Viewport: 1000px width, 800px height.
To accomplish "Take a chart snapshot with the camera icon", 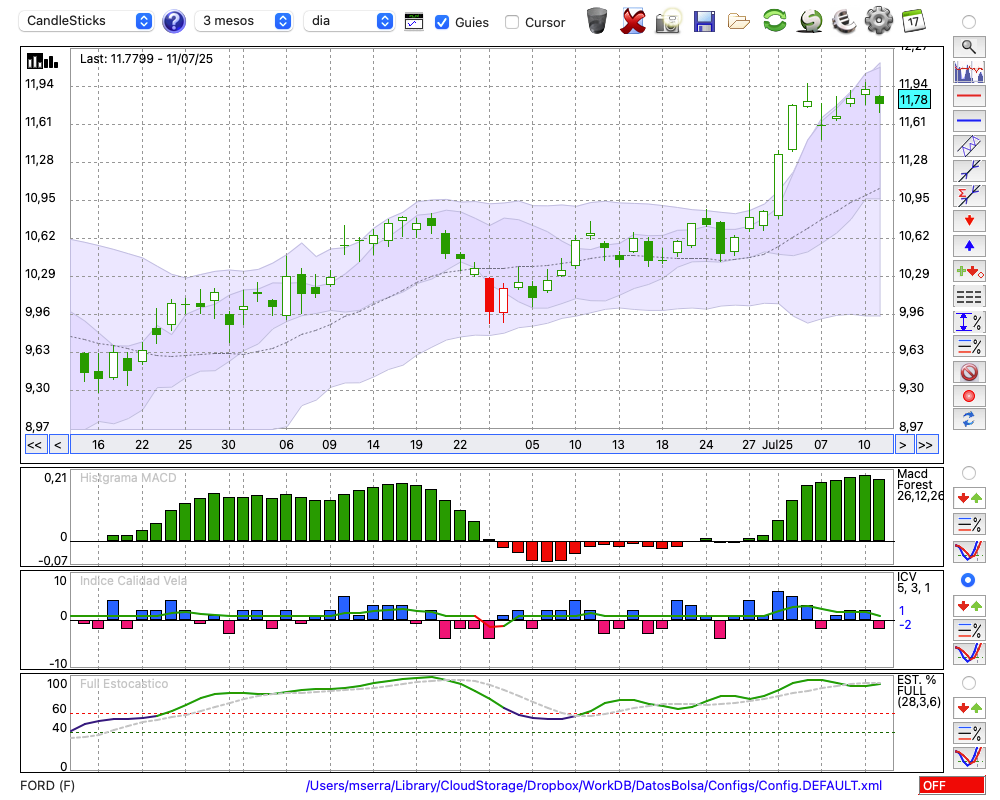I will click(668, 21).
